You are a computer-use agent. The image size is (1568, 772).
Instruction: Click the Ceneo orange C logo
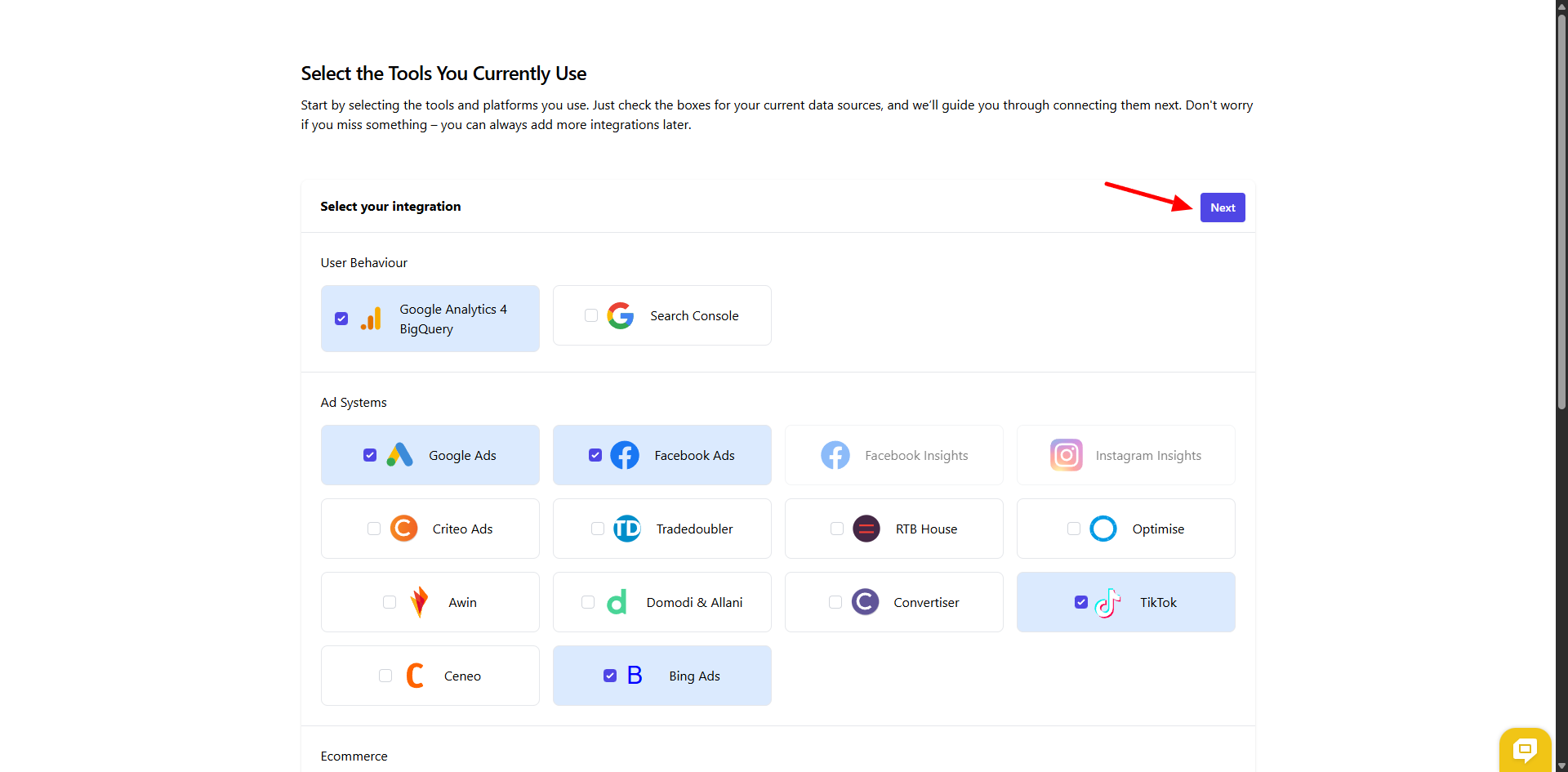coord(415,676)
